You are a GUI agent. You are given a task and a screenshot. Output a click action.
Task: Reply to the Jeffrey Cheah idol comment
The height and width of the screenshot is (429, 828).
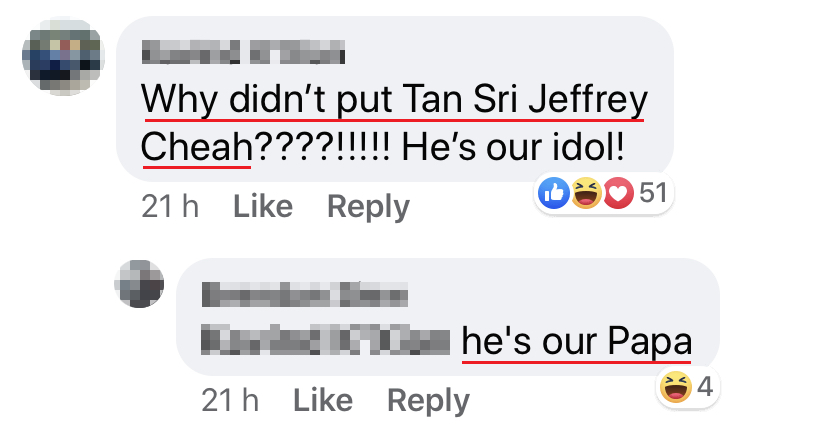click(x=369, y=207)
